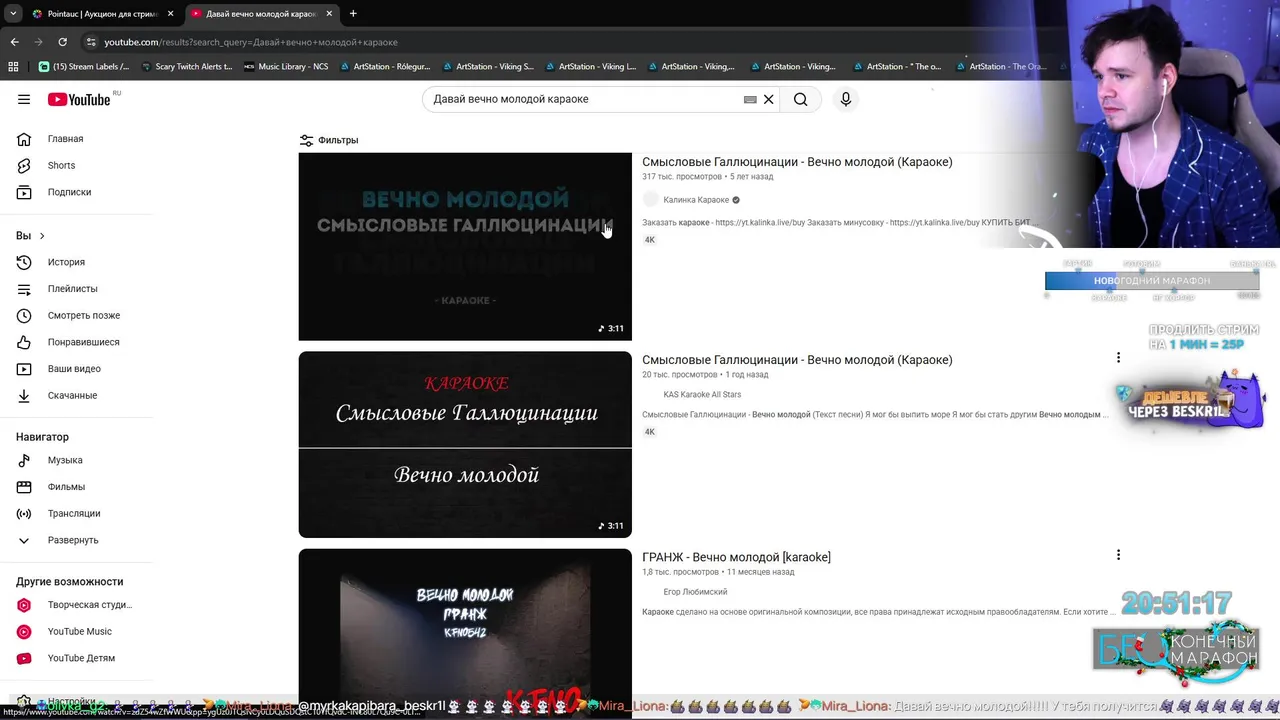Expand the Вы section chevron
This screenshot has width=1280, height=720.
[x=42, y=236]
